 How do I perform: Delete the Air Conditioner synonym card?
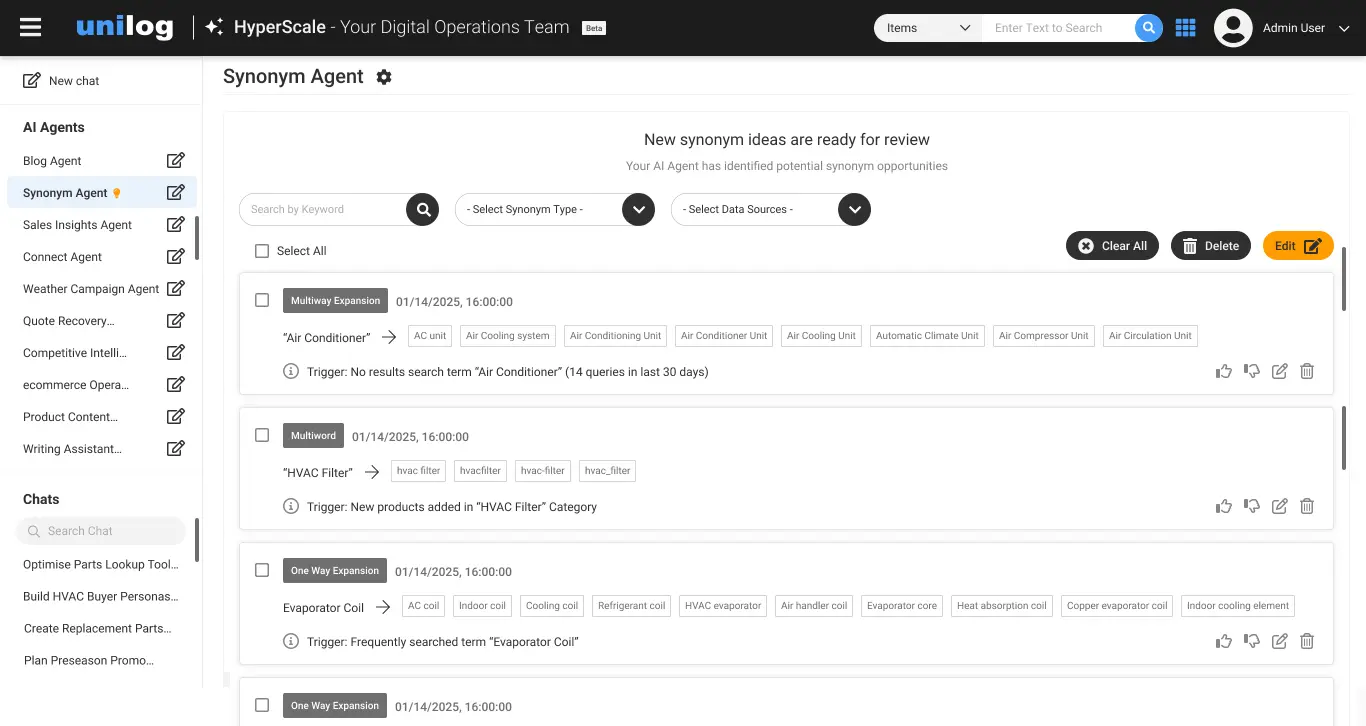pos(1307,371)
